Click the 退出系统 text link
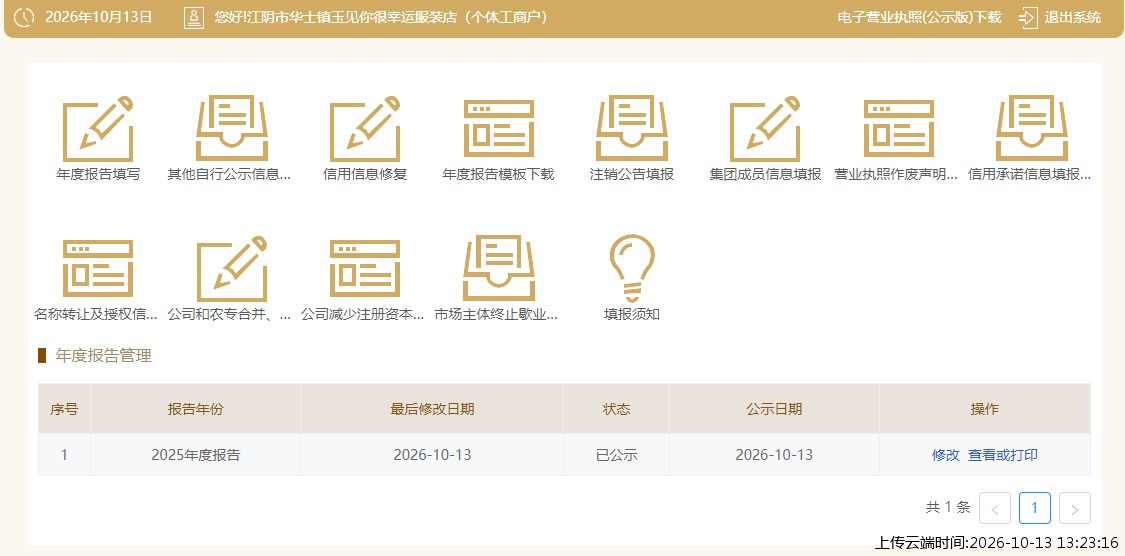 (x=1073, y=17)
